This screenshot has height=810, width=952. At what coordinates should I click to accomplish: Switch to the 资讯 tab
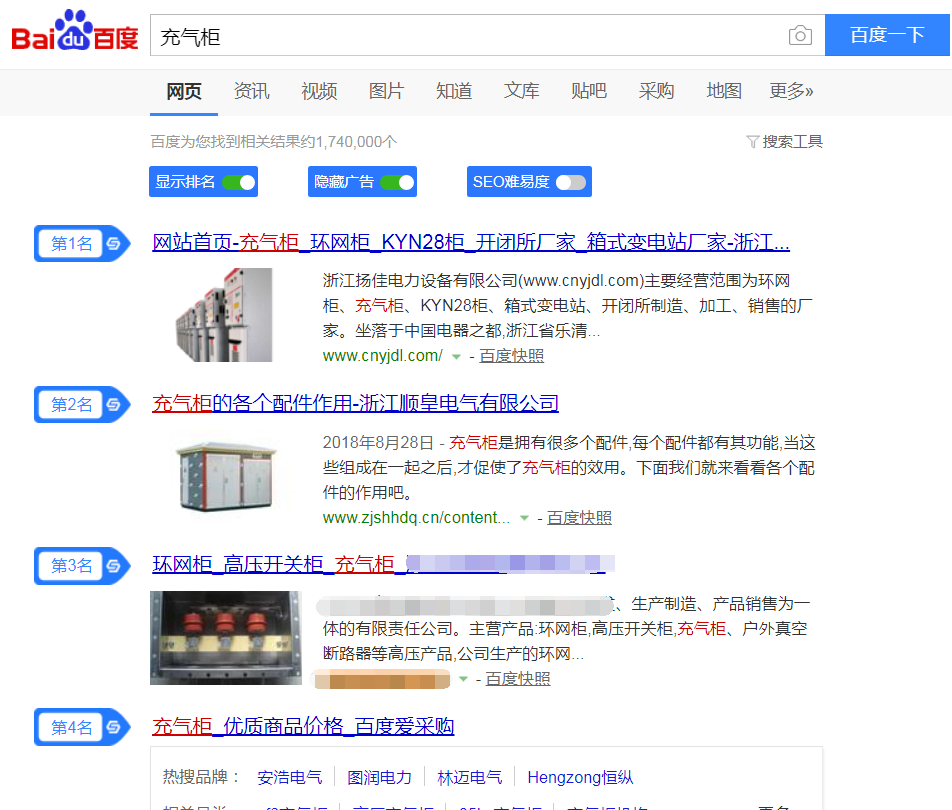coord(251,91)
